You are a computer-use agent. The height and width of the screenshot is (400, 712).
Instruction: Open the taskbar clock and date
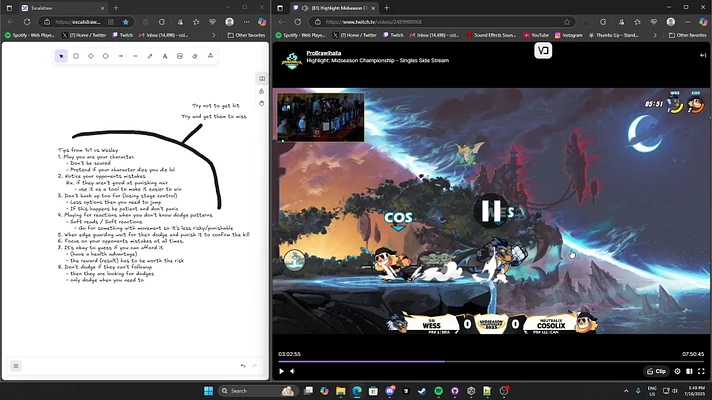coord(696,391)
